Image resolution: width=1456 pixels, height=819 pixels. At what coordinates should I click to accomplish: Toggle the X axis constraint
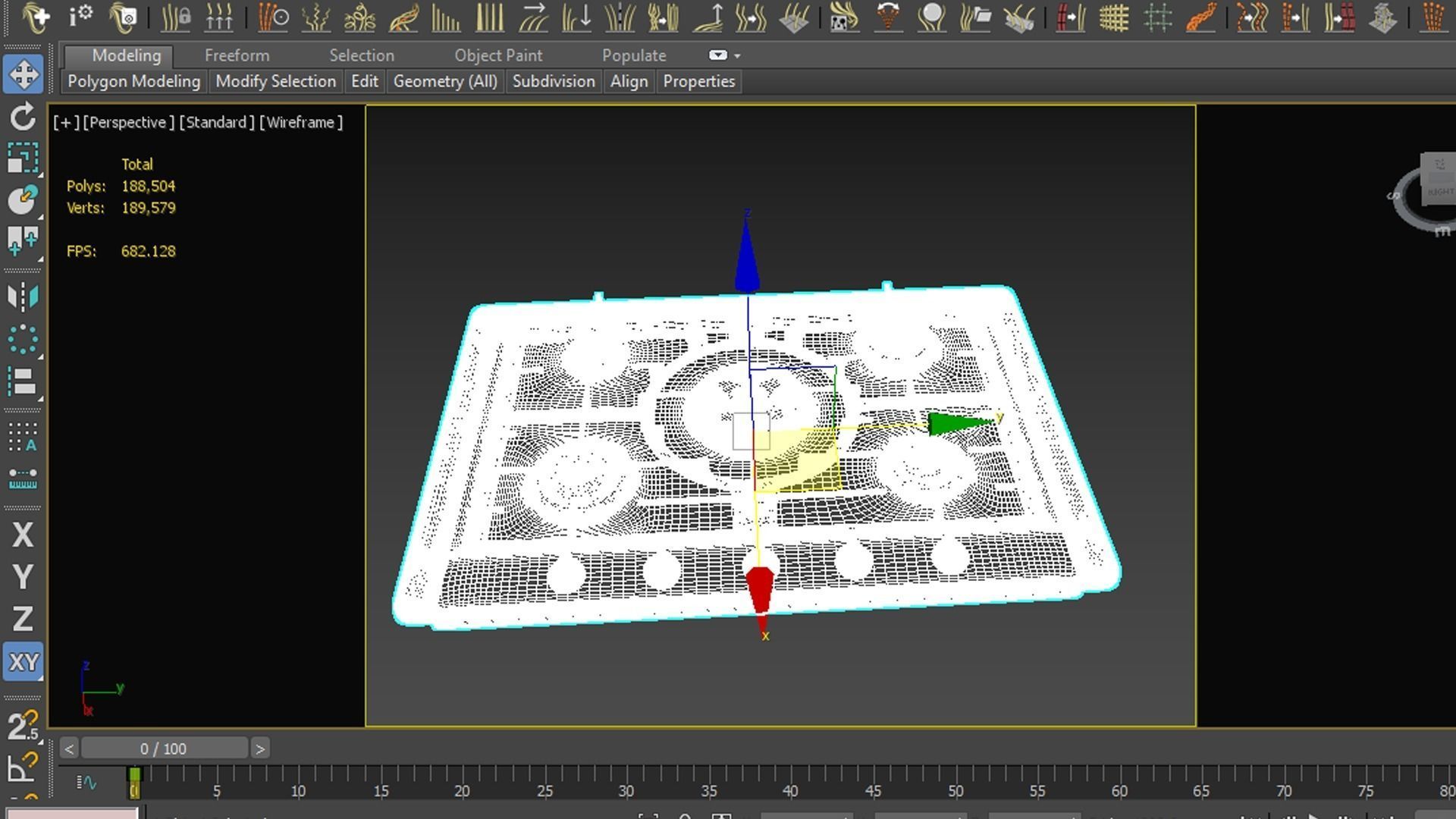click(x=23, y=535)
